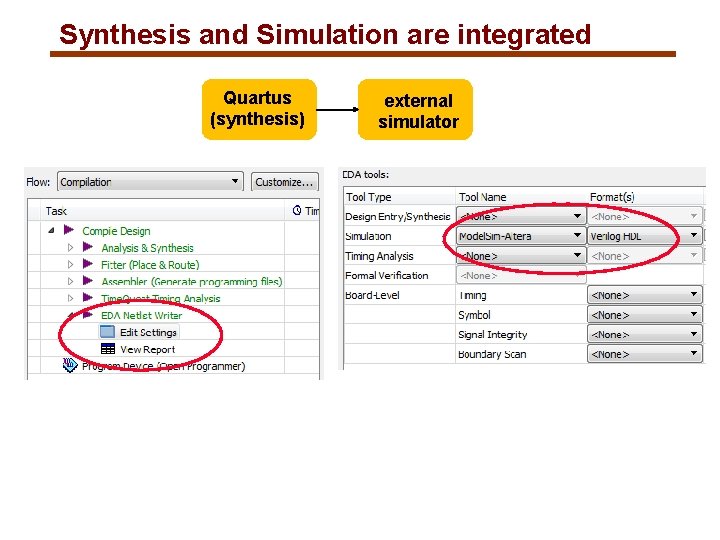Click the Timing Analysis row label
The image size is (720, 540).
pos(379,256)
